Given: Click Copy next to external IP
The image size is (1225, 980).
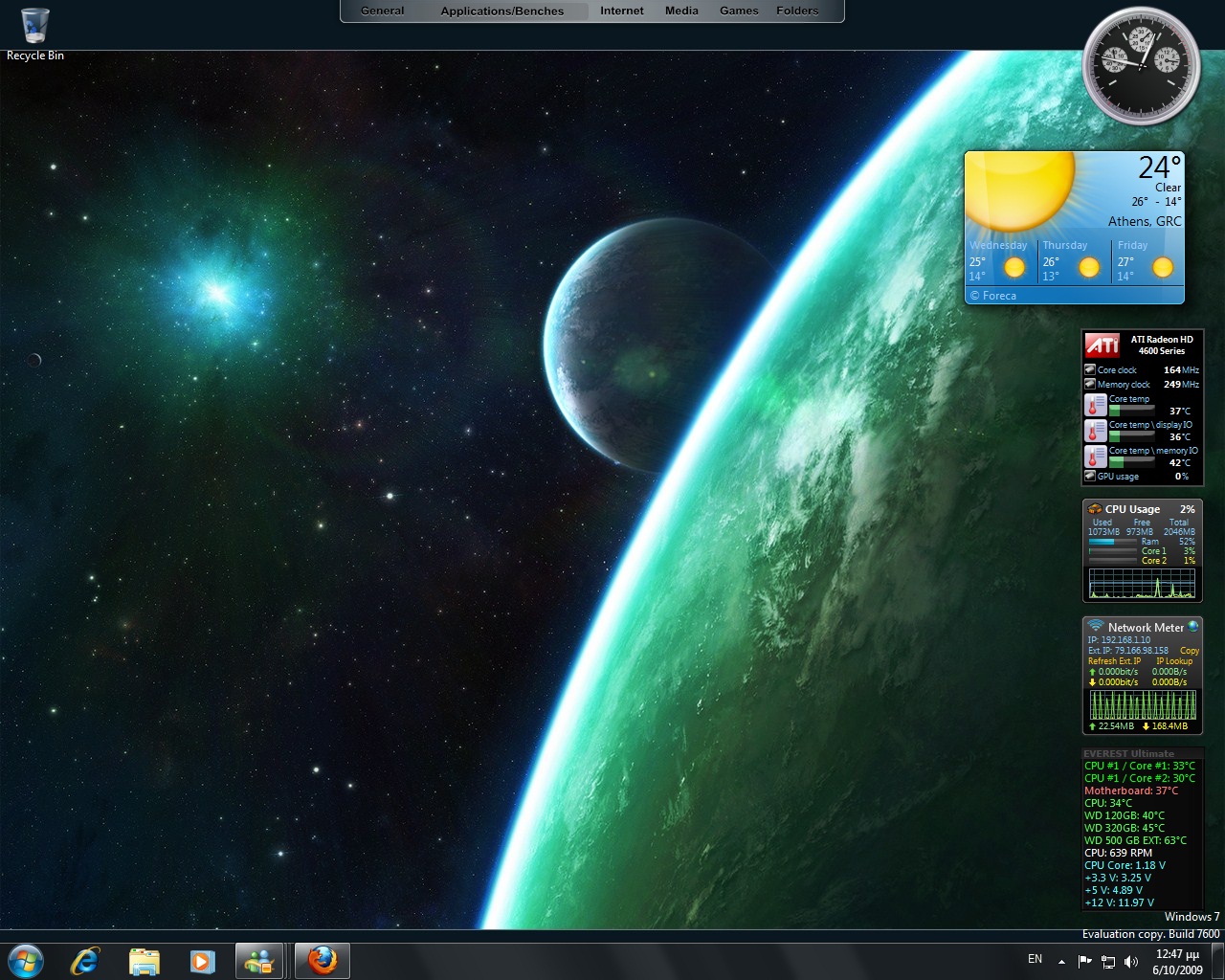Looking at the screenshot, I should point(1190,651).
